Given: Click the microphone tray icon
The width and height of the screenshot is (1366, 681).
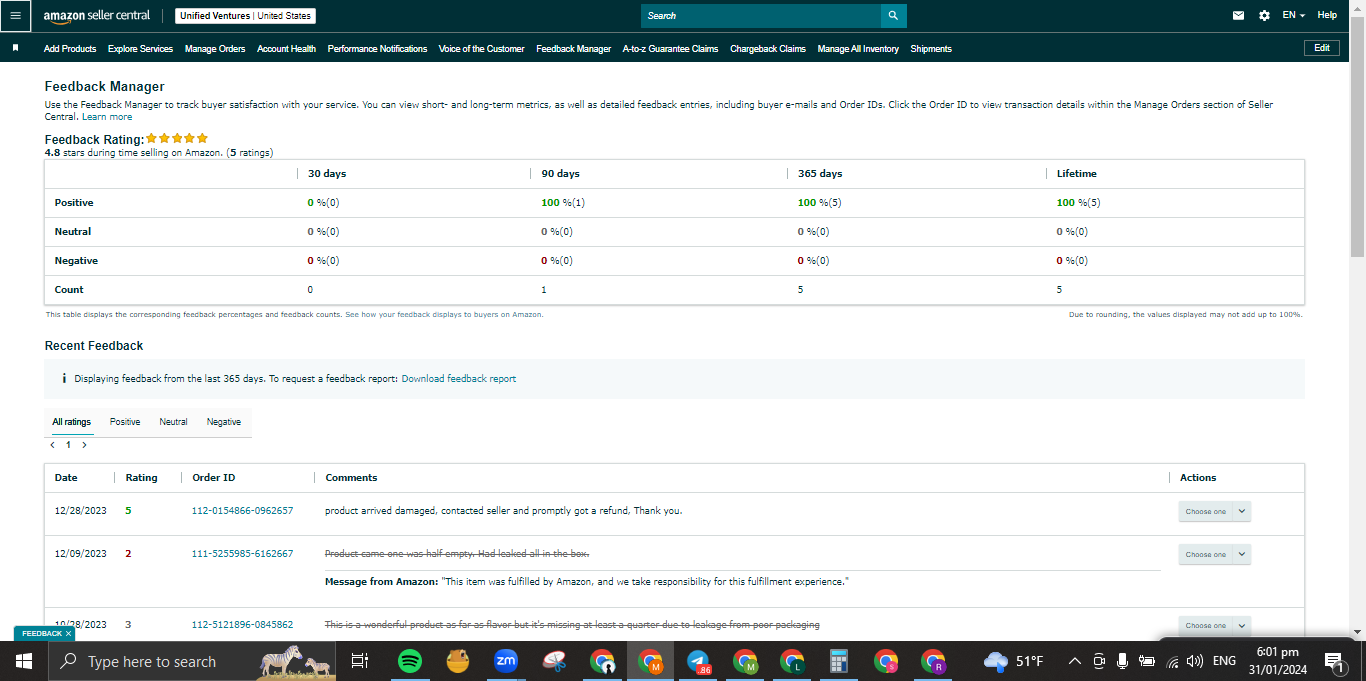Looking at the screenshot, I should 1123,661.
